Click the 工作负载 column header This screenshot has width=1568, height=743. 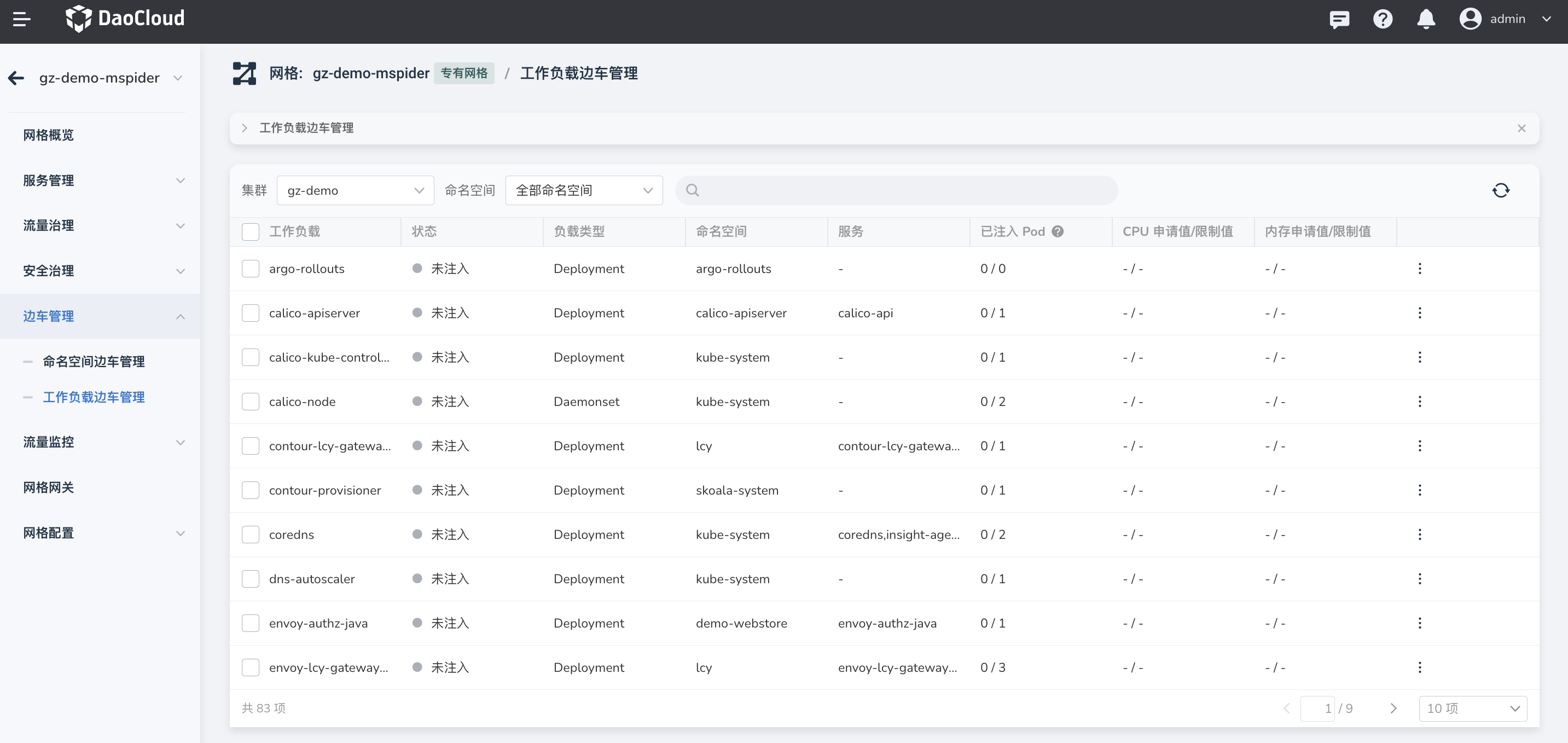pyautogui.click(x=294, y=232)
